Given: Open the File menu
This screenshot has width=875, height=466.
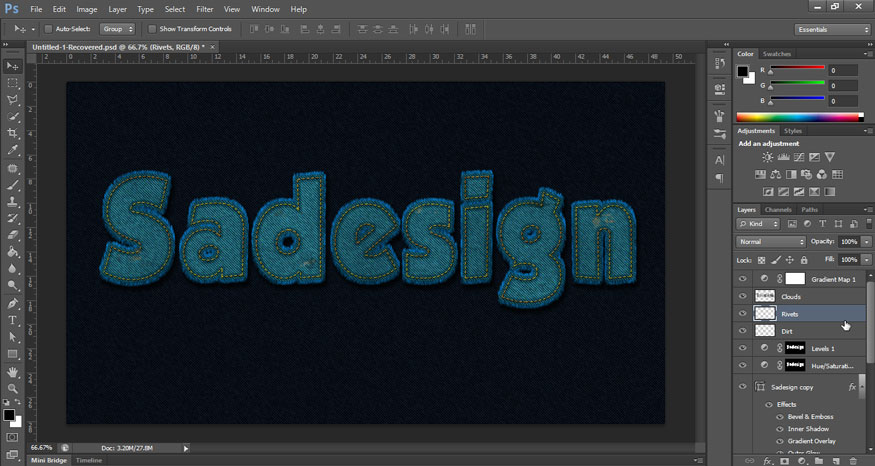Looking at the screenshot, I should point(36,9).
